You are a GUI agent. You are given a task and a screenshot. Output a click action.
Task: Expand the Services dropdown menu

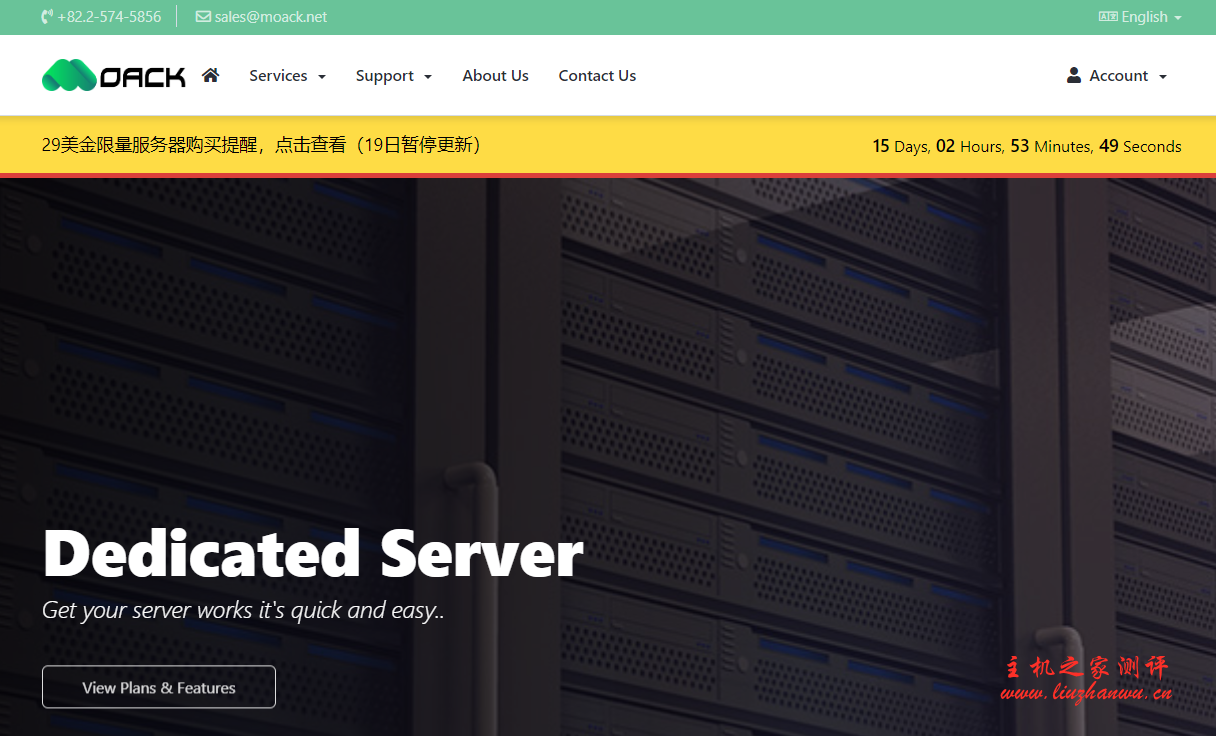(288, 75)
